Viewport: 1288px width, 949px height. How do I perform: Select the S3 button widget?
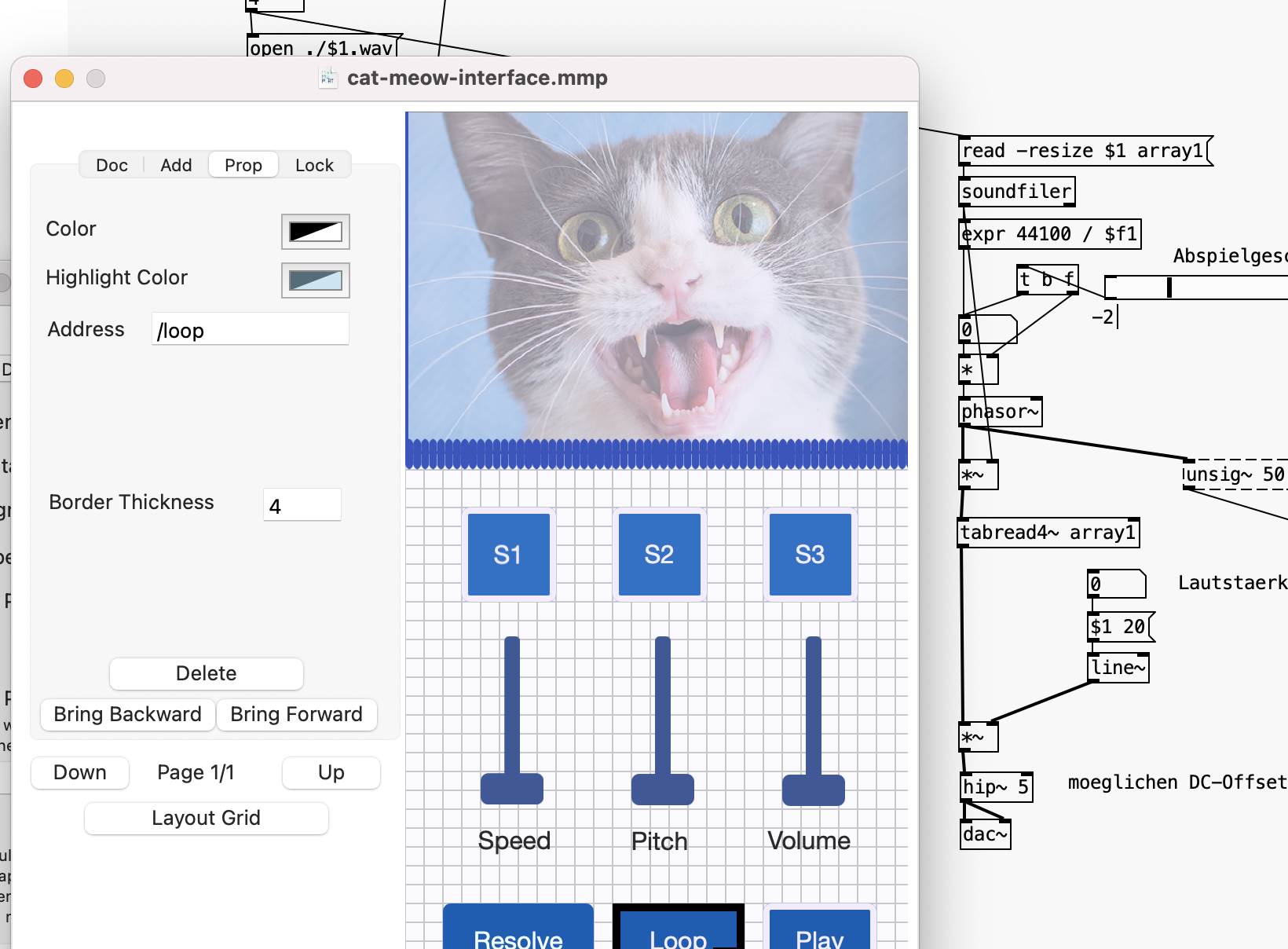click(x=809, y=554)
